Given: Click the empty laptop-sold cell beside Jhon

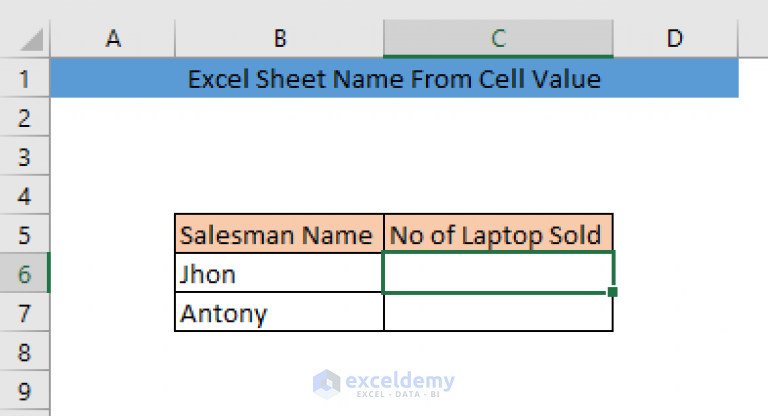Looking at the screenshot, I should point(498,274).
